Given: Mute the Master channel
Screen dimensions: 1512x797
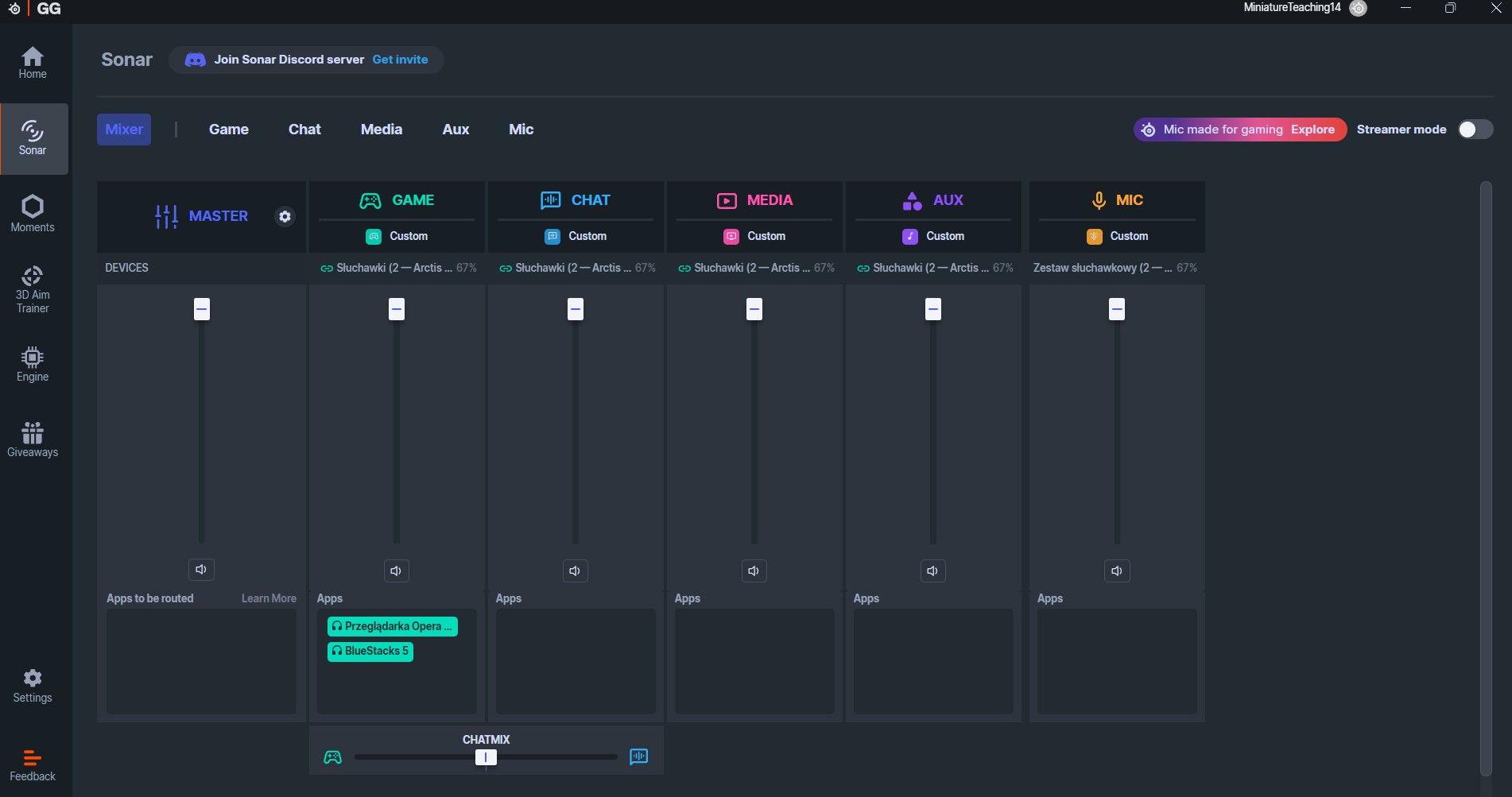Looking at the screenshot, I should coord(201,569).
